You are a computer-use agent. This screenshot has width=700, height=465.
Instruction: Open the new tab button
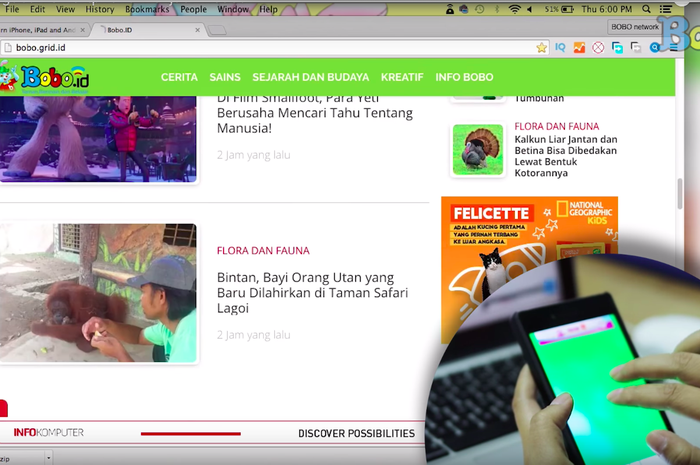coord(217,30)
